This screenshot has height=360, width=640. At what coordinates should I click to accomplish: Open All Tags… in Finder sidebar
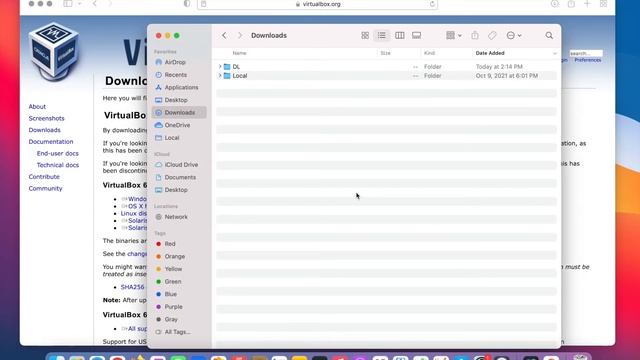(x=177, y=332)
